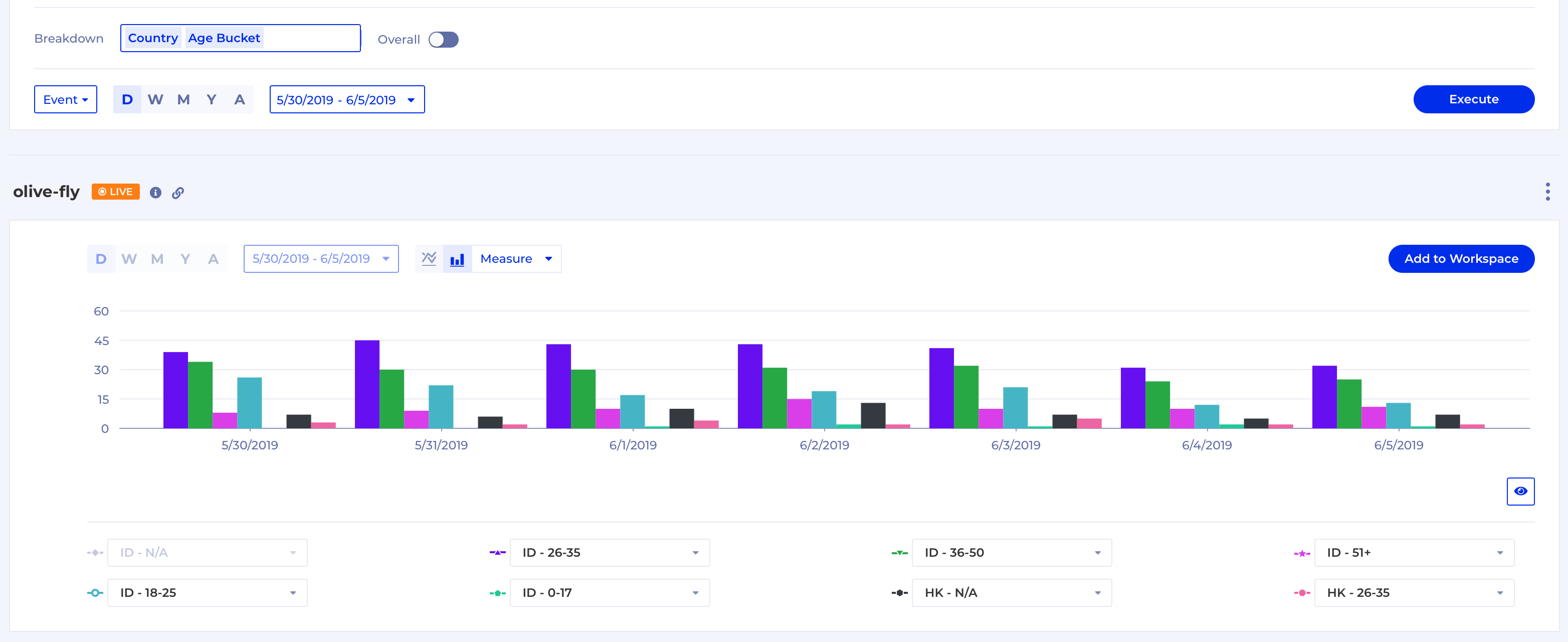Click the ID - 36-50 green legend marker
Image resolution: width=1568 pixels, height=642 pixels.
pos(899,552)
